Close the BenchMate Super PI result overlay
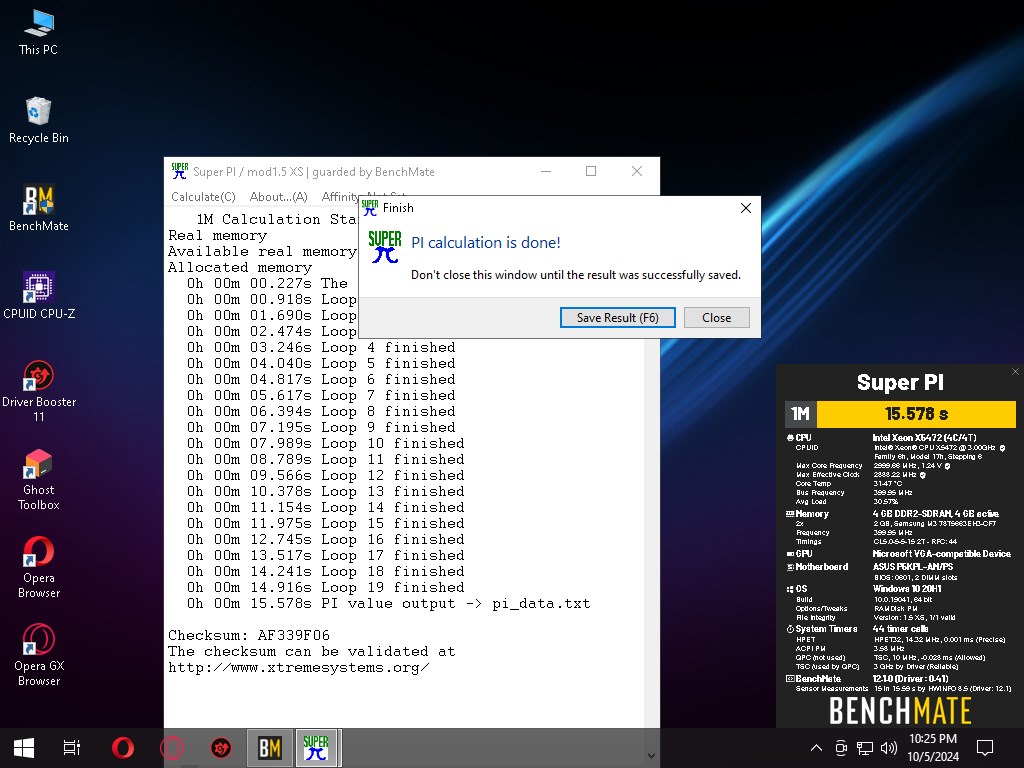 coord(1015,372)
